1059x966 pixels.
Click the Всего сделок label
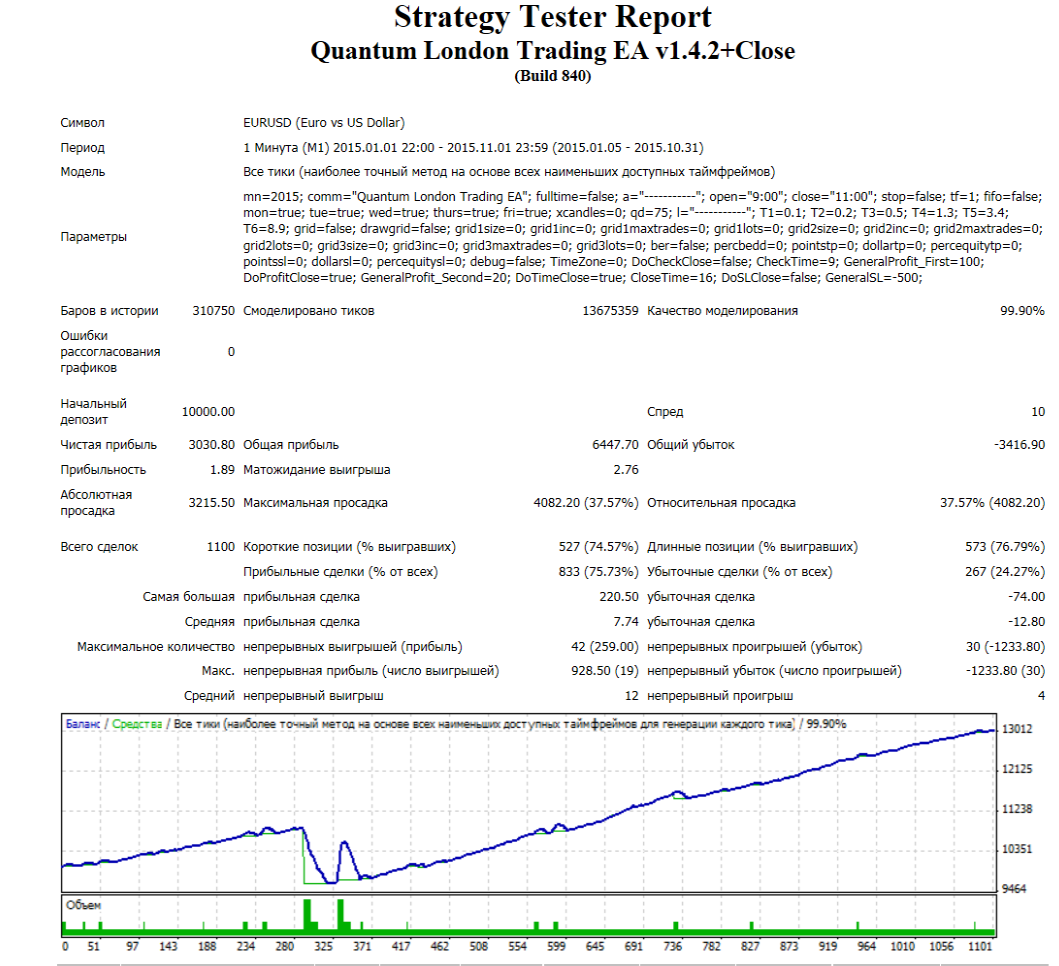pos(99,546)
